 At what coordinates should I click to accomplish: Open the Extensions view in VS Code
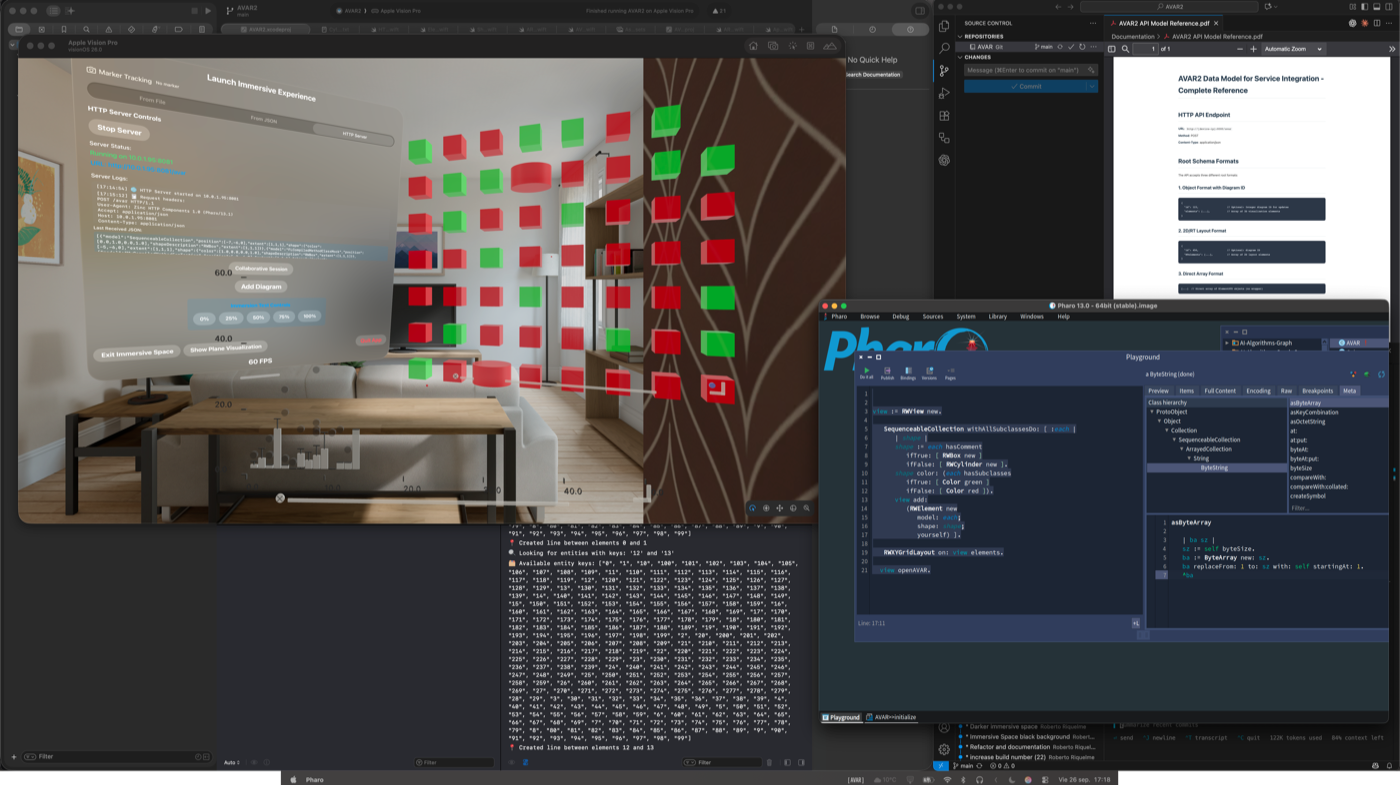944,116
